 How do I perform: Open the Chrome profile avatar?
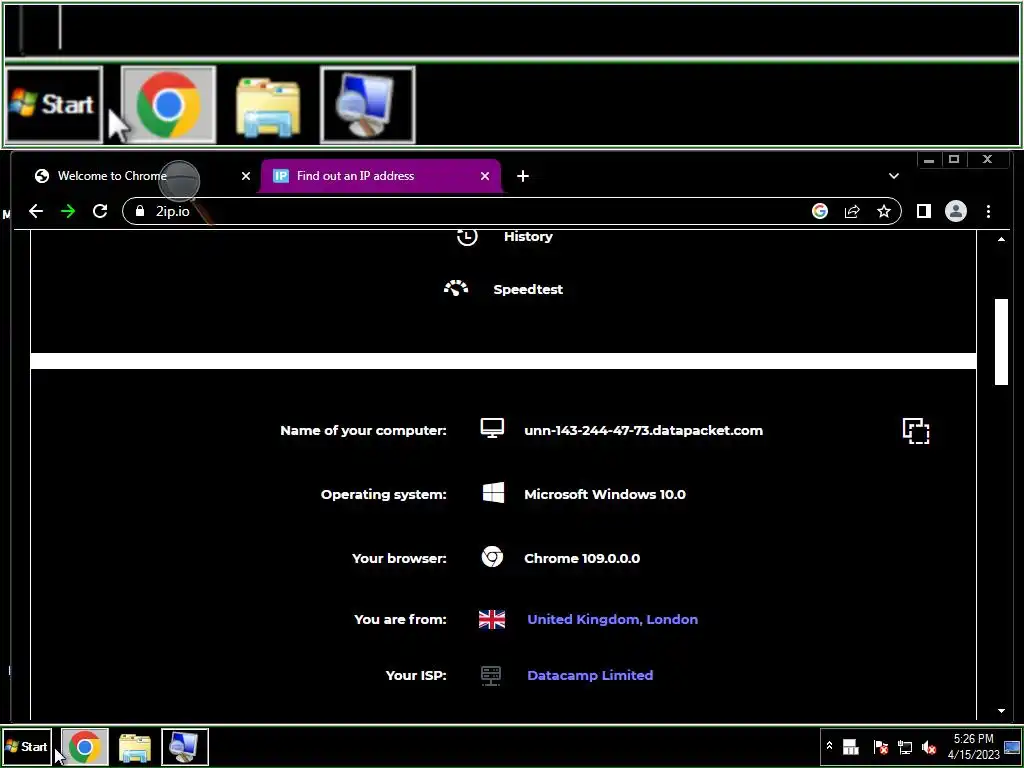click(x=955, y=211)
